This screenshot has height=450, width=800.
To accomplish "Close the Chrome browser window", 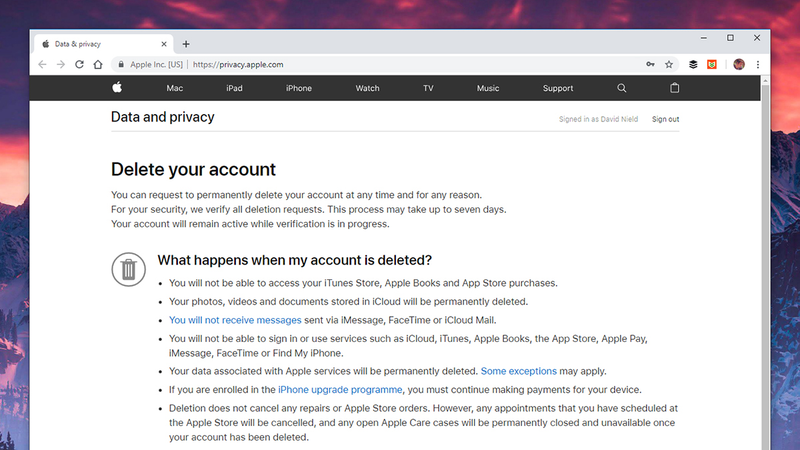I will tap(757, 38).
